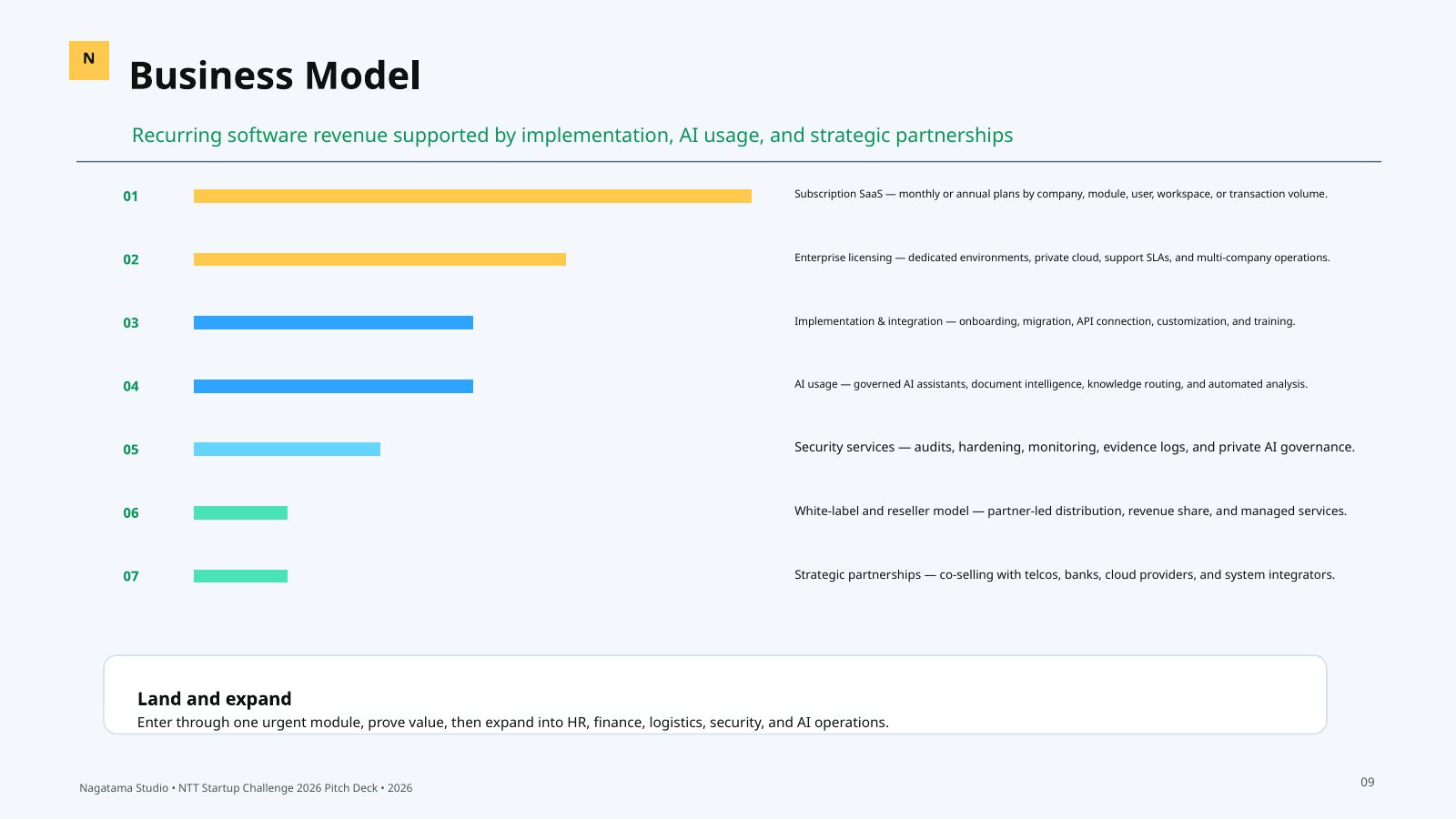Click the yellow bar for item 01

472,196
